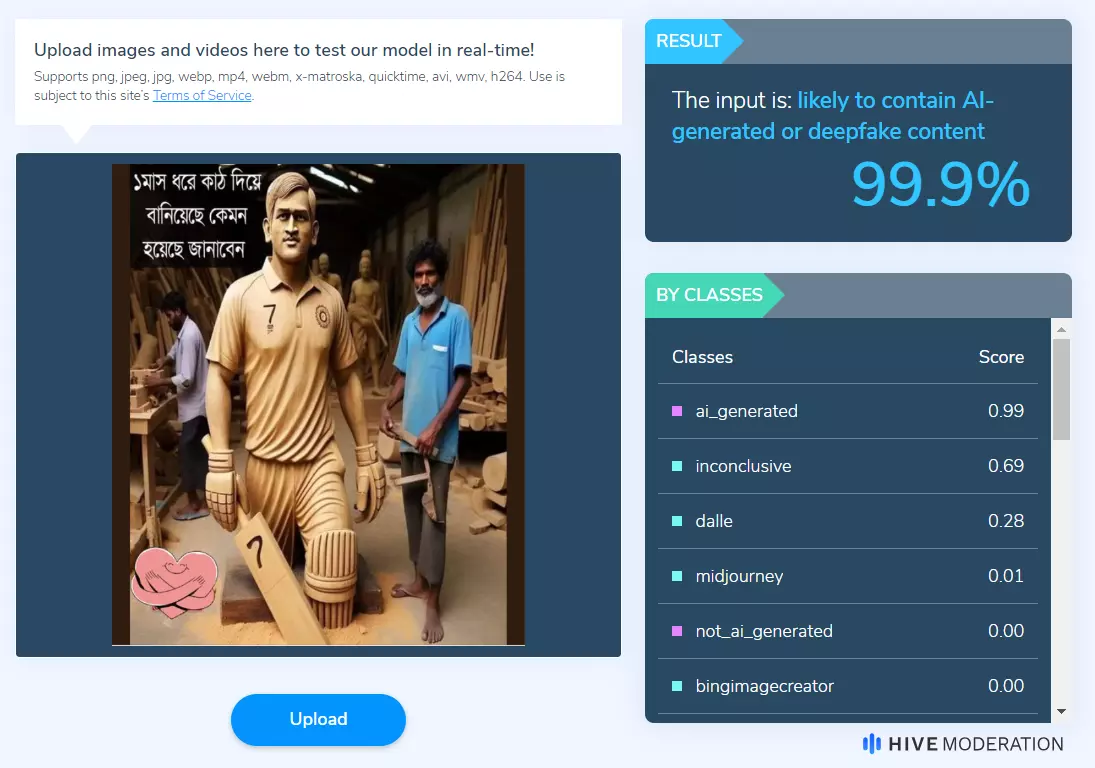Image resolution: width=1095 pixels, height=768 pixels.
Task: Click the purple not_ai_generated class marker
Action: point(677,631)
